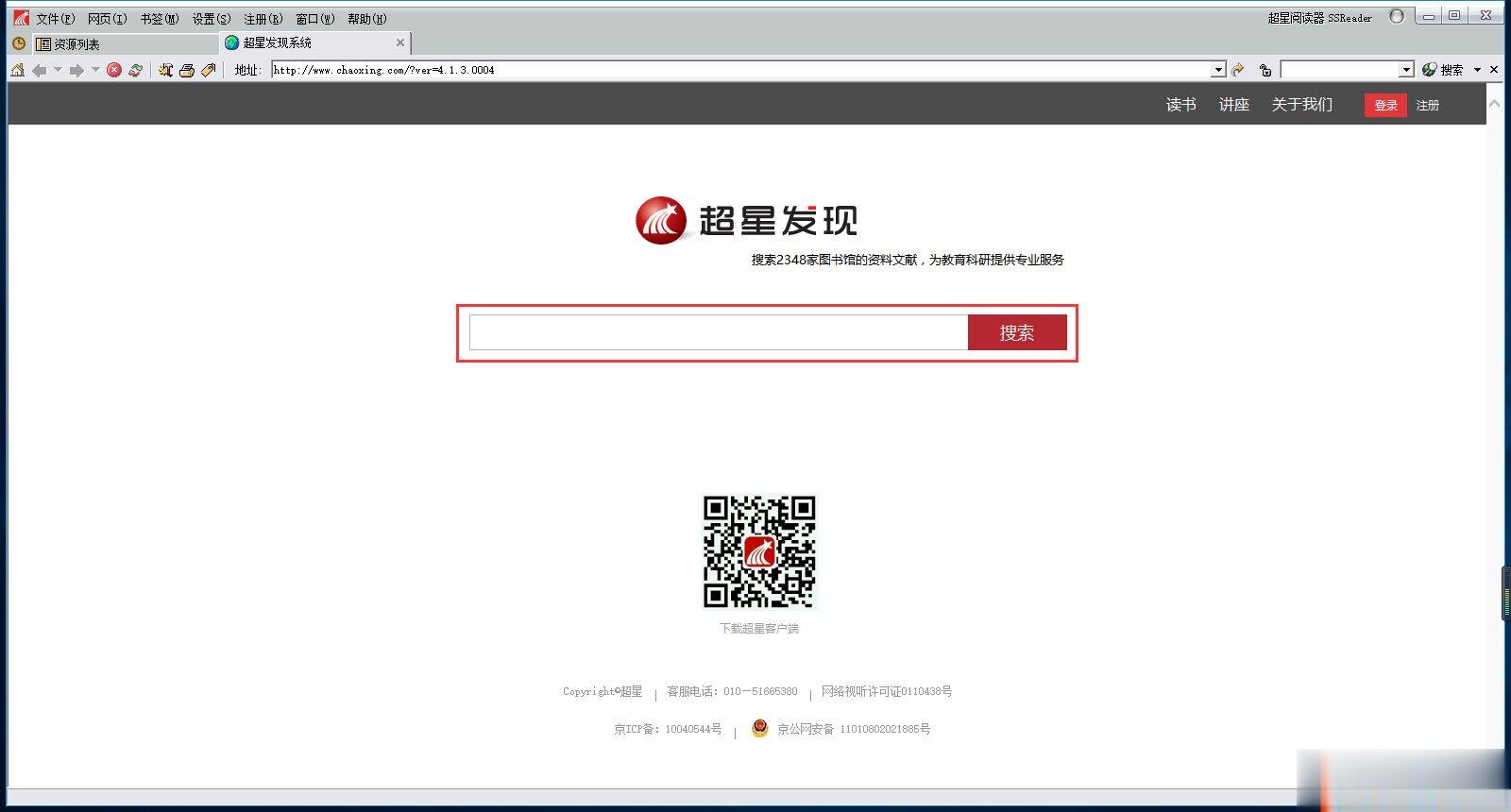This screenshot has width=1511, height=812.
Task: Click the round status indicator in title bar
Action: (1397, 16)
